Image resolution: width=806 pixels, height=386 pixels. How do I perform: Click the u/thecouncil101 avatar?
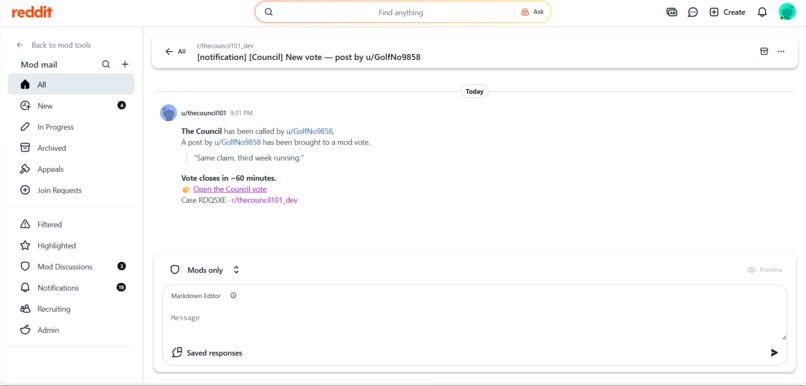coord(169,113)
